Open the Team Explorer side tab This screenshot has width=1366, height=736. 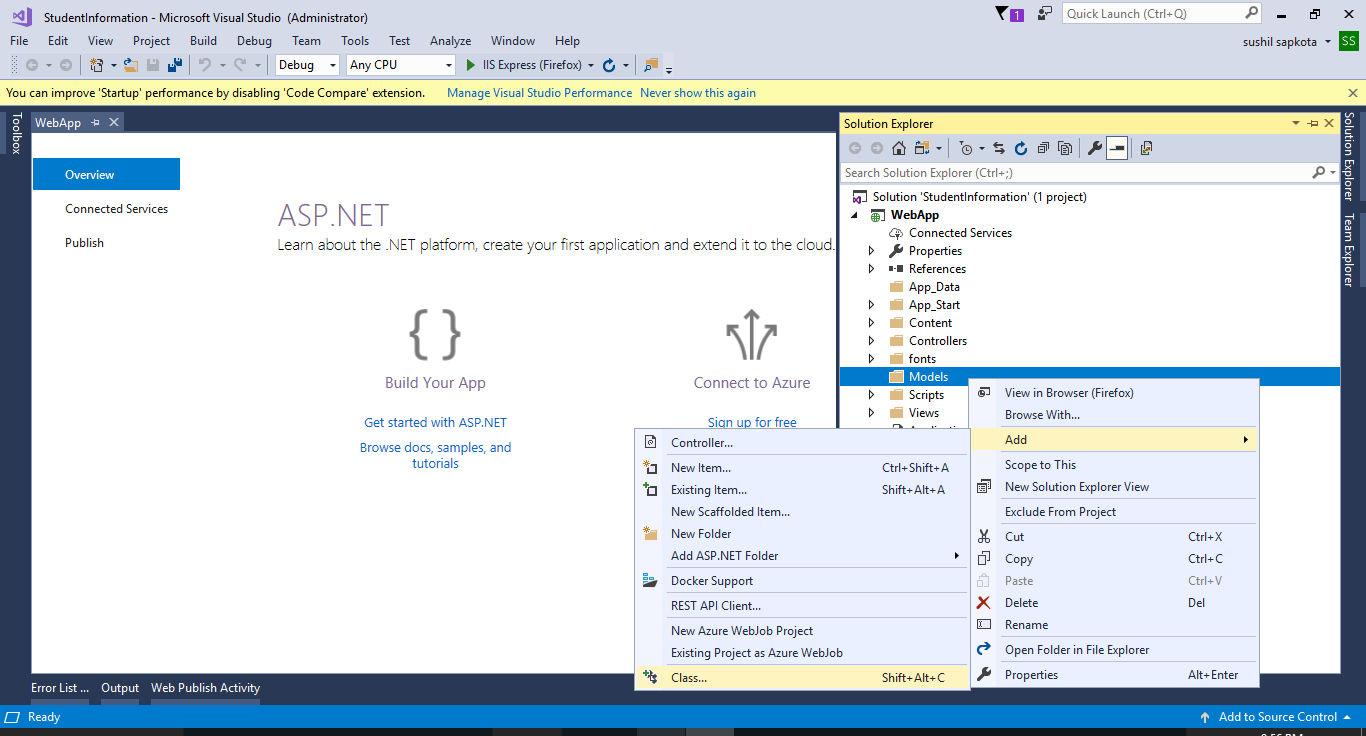tap(1349, 250)
